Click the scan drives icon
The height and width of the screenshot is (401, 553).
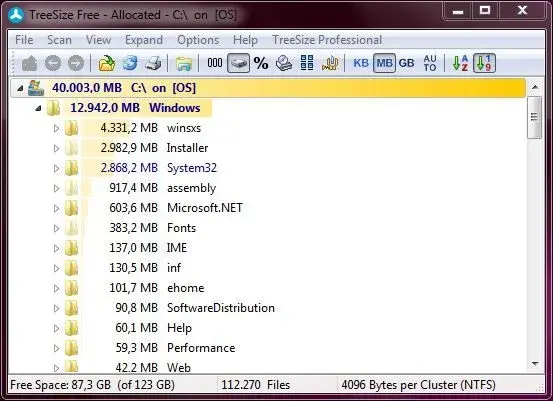click(x=284, y=63)
